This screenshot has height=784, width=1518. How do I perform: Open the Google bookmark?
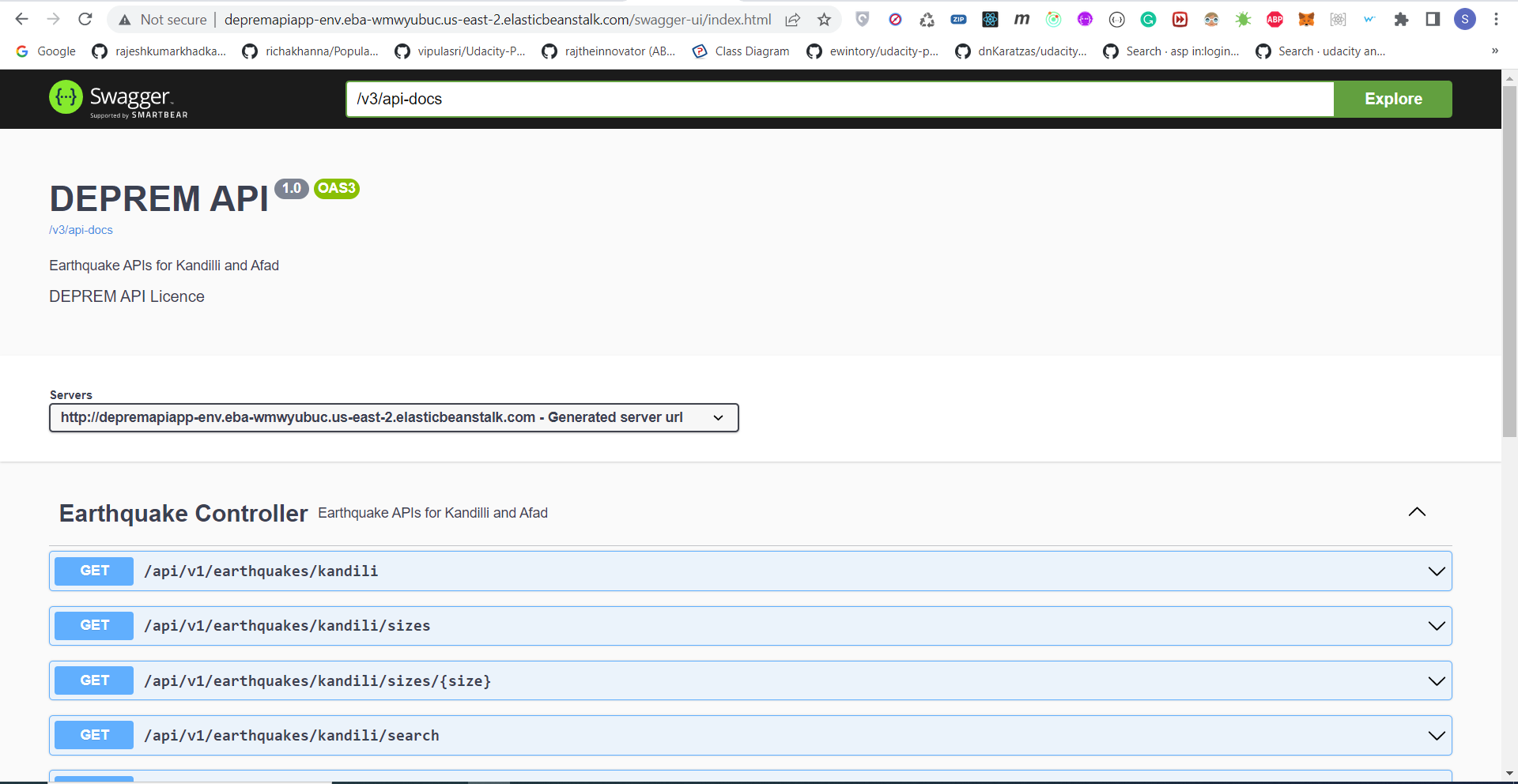tap(46, 51)
